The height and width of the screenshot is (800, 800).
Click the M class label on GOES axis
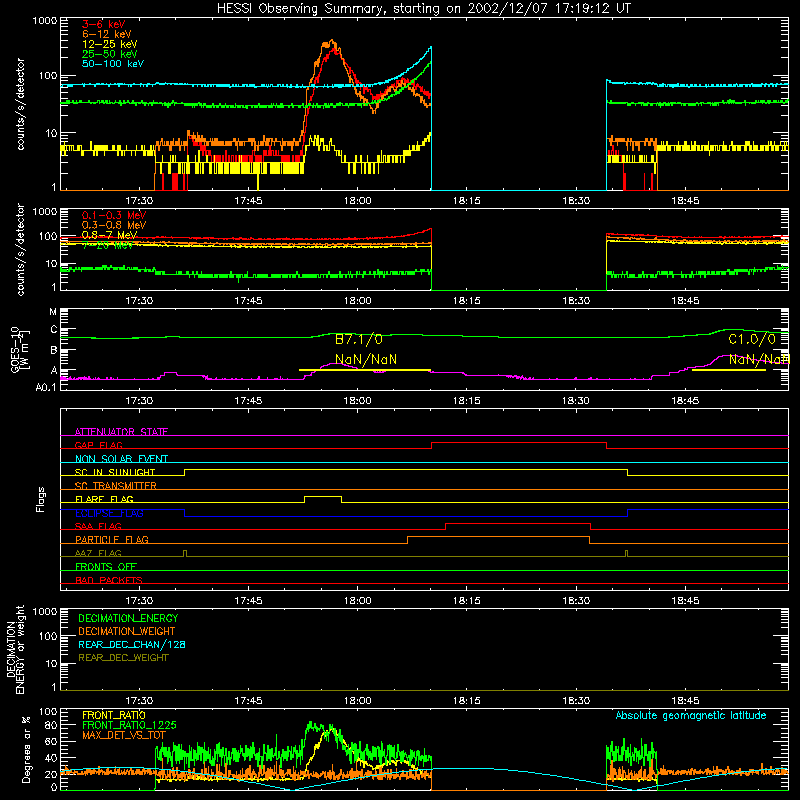(53, 312)
